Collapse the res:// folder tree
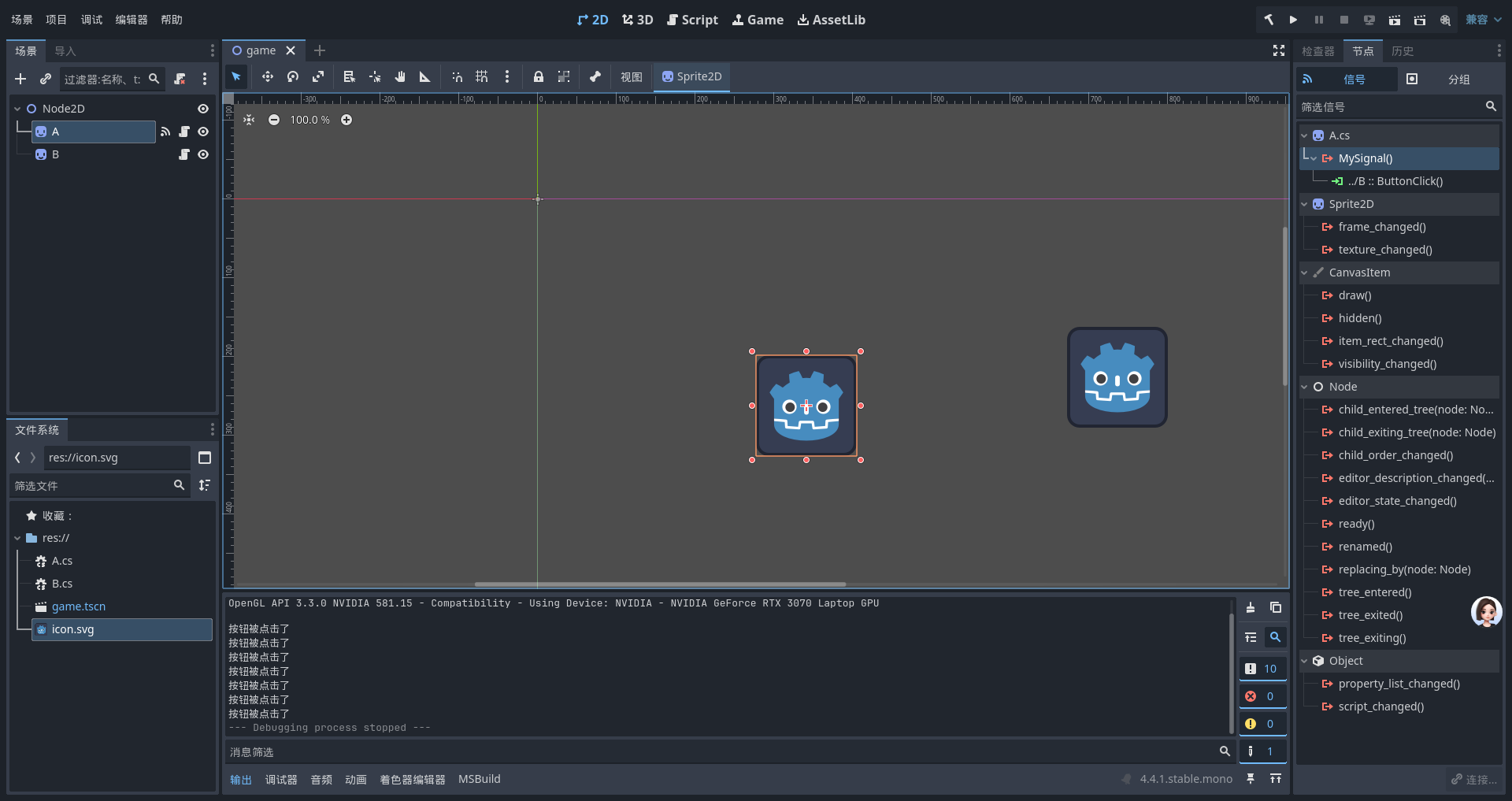The height and width of the screenshot is (801, 1512). coord(17,538)
